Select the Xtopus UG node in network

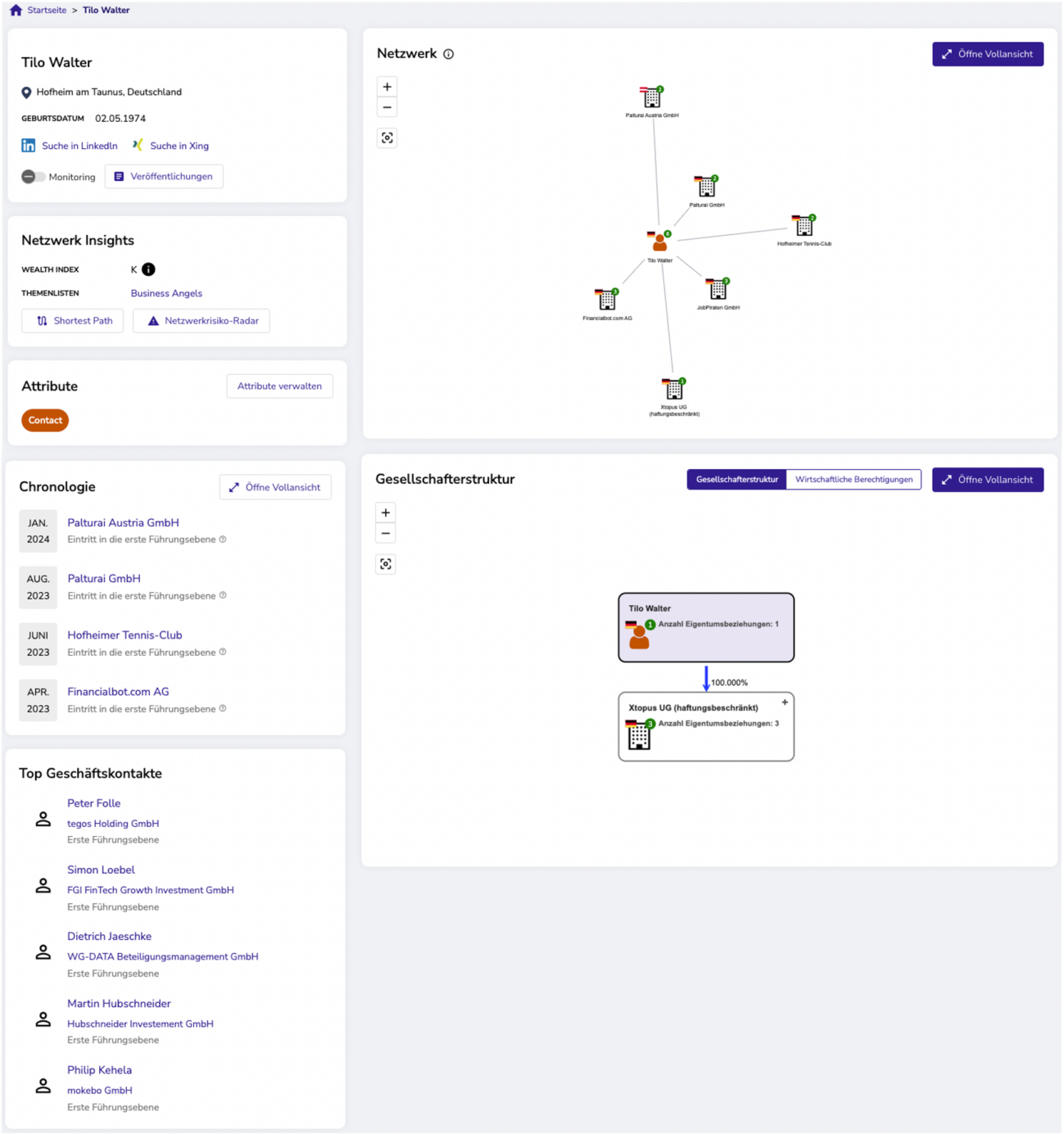point(673,389)
